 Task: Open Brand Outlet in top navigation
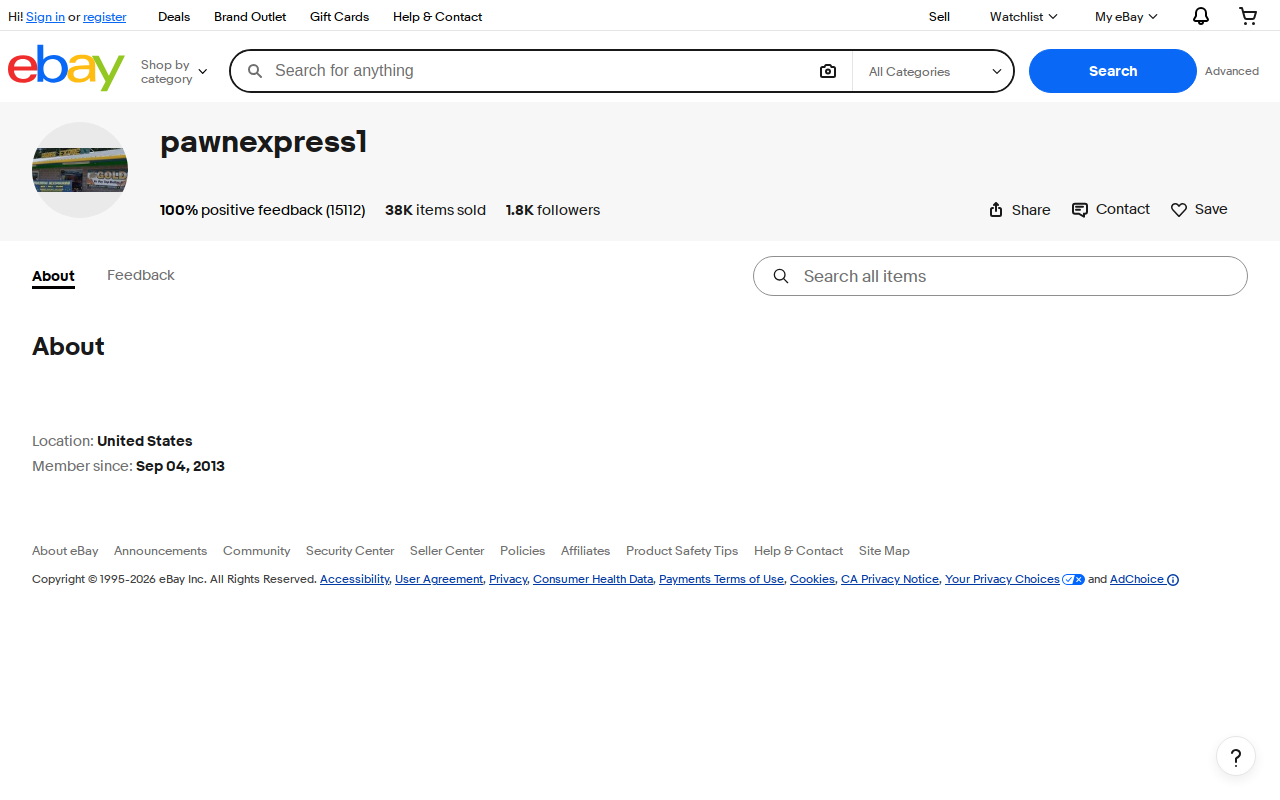pos(250,17)
